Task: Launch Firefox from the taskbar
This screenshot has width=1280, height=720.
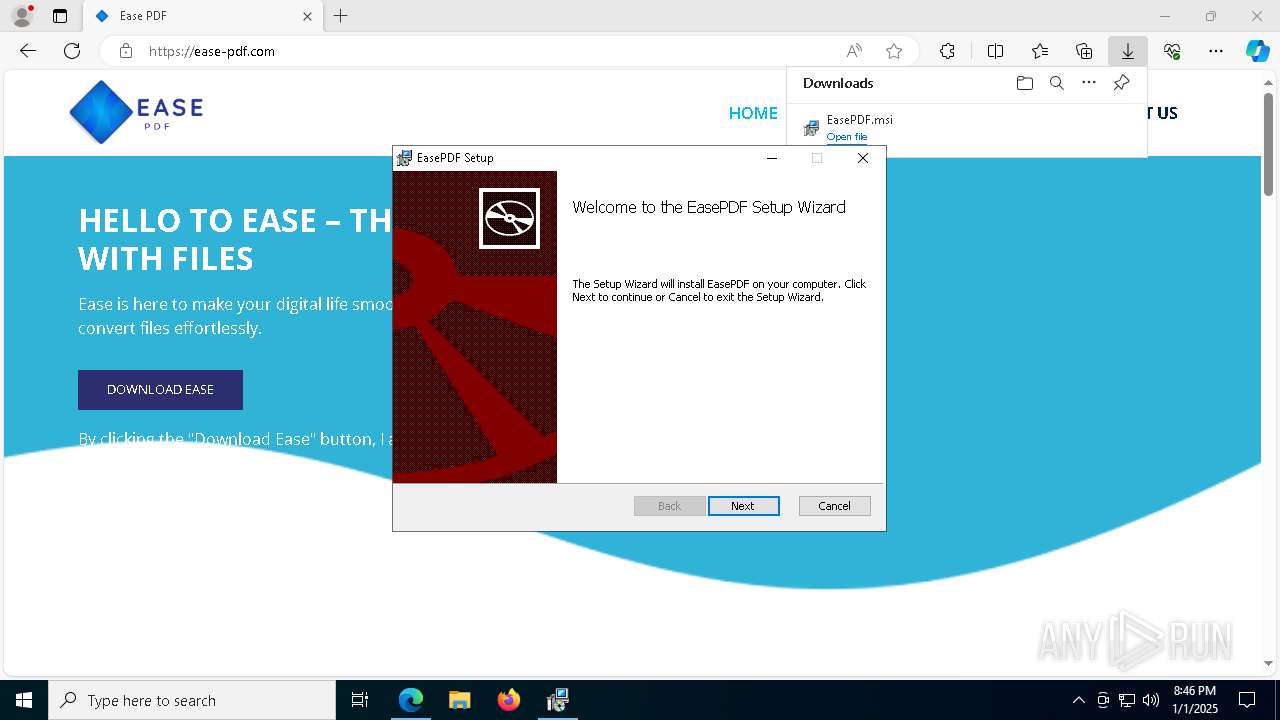Action: coord(508,700)
